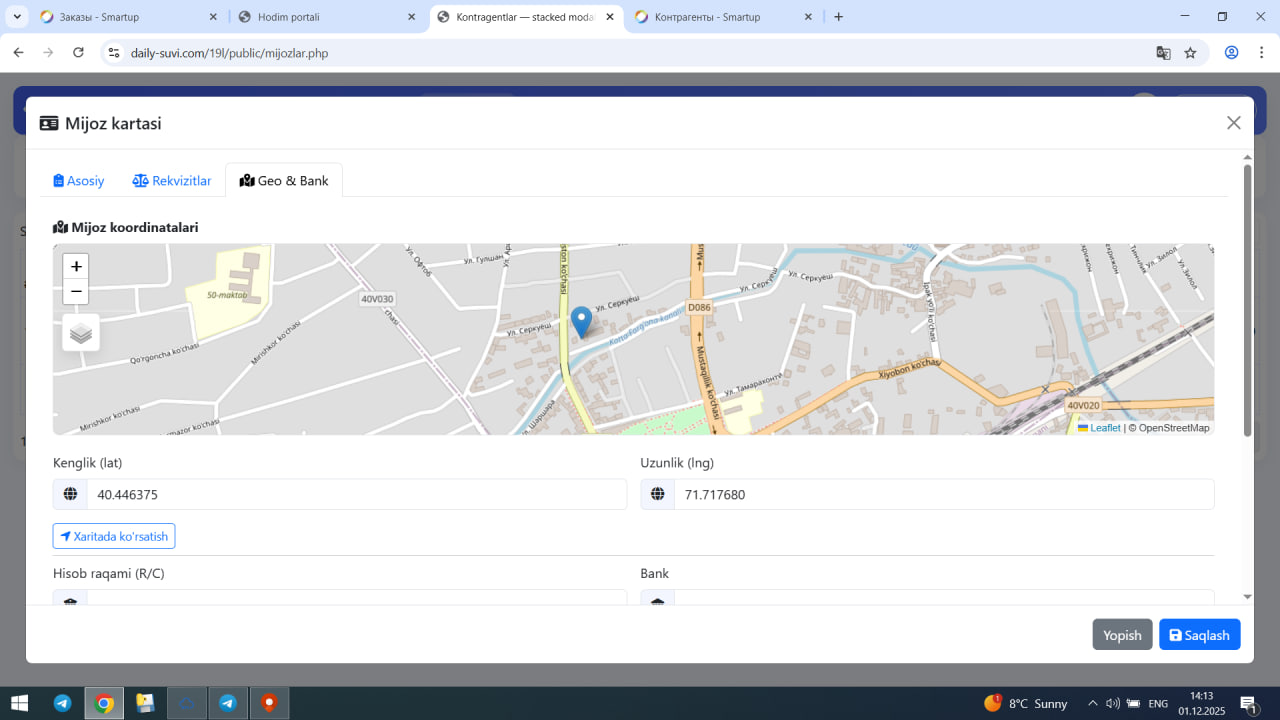The height and width of the screenshot is (720, 1280).
Task: Zoom in on the map
Action: click(76, 267)
